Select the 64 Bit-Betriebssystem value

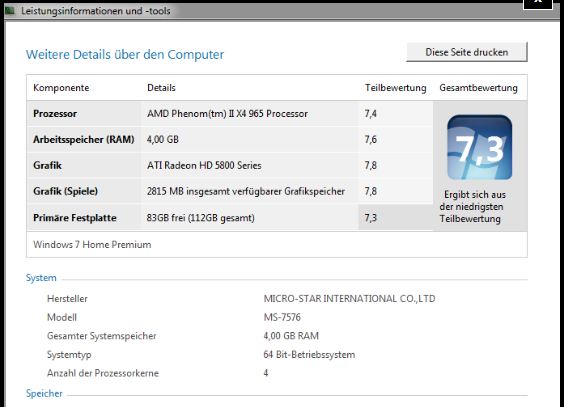(309, 355)
